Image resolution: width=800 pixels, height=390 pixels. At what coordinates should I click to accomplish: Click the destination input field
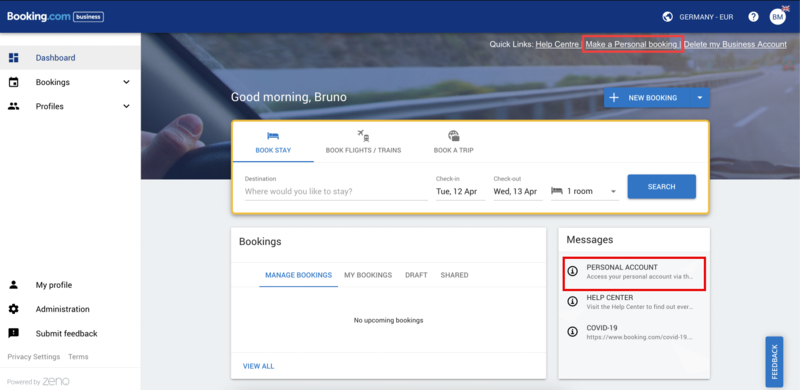(336, 191)
